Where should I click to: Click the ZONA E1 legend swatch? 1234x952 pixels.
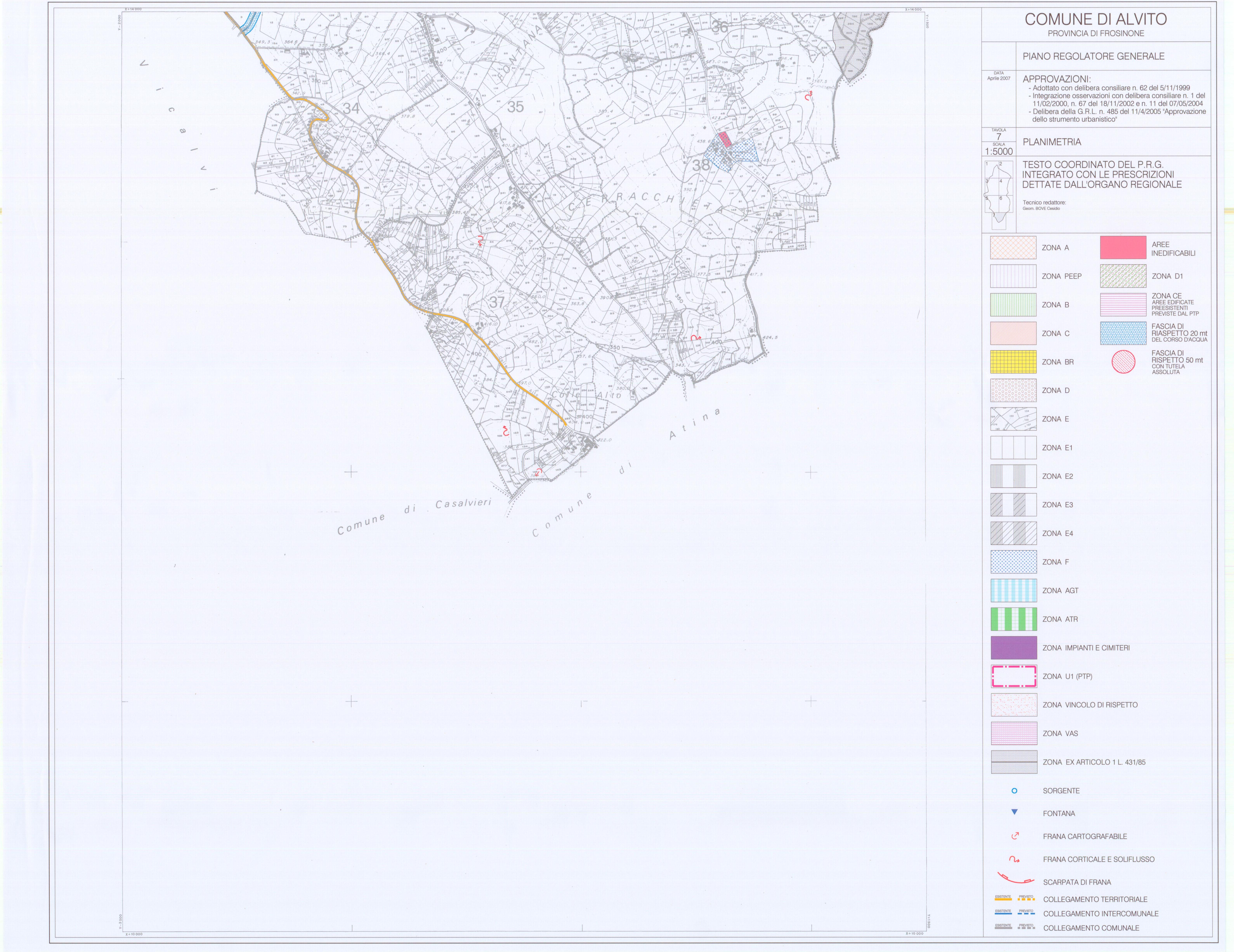pos(1013,448)
